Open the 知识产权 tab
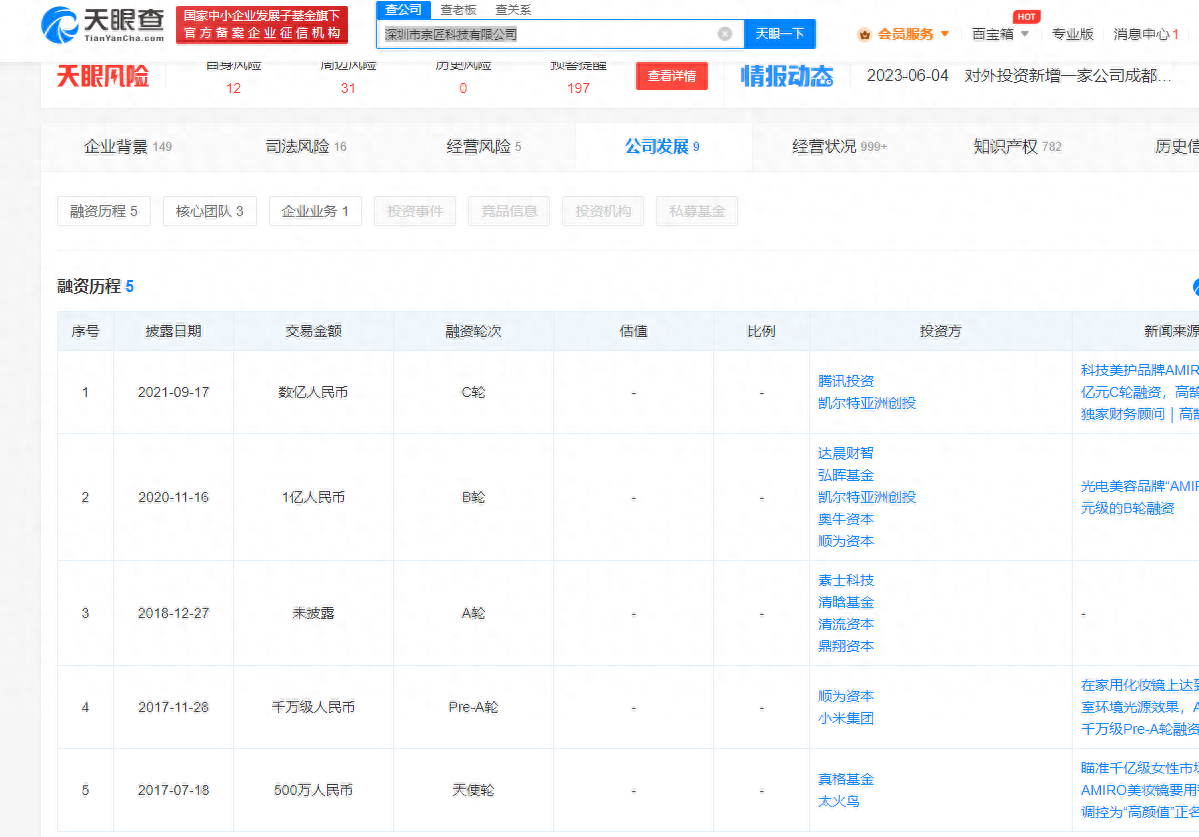 point(1017,147)
